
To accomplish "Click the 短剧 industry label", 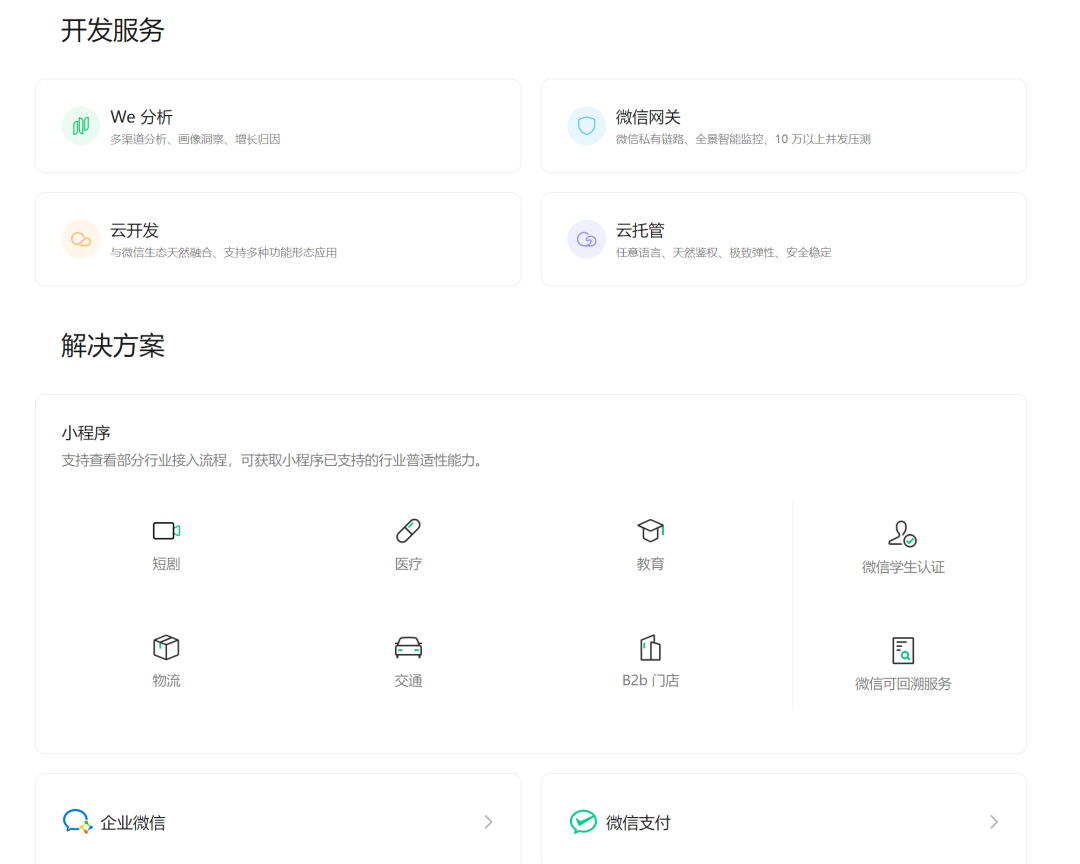I will [166, 564].
